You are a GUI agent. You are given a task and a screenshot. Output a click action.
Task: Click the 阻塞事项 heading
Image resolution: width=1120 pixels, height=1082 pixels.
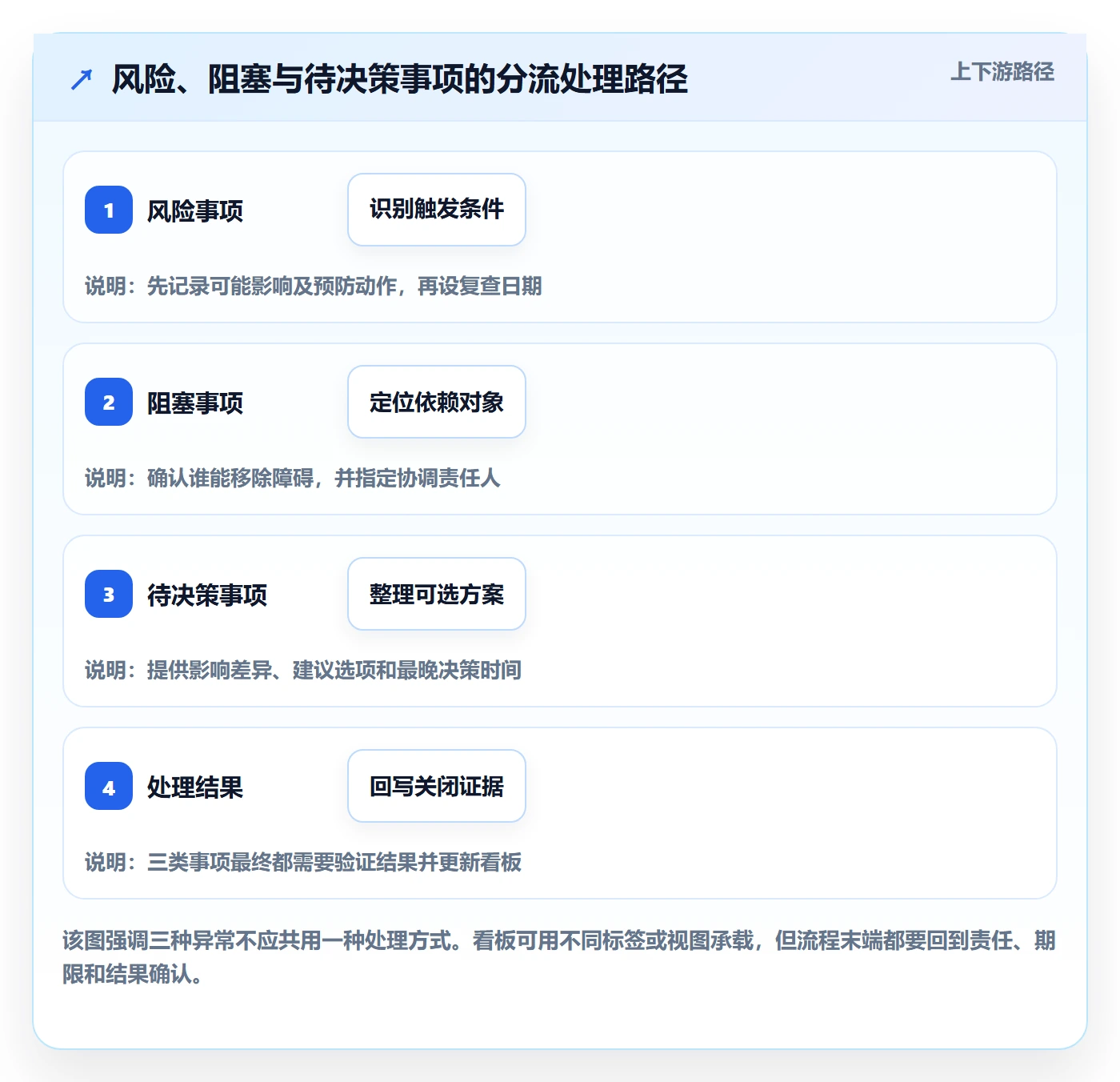[195, 403]
